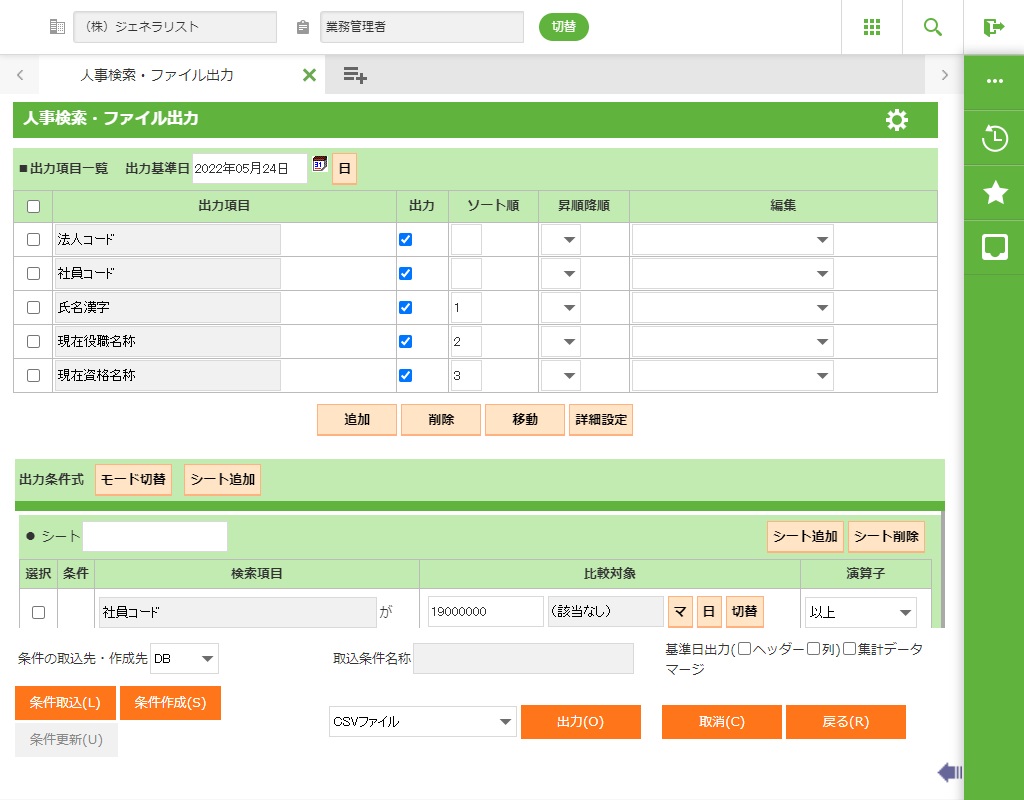The width and height of the screenshot is (1024, 800).
Task: Select the 人事検索・ファイル出力 tab
Action: coord(157,75)
